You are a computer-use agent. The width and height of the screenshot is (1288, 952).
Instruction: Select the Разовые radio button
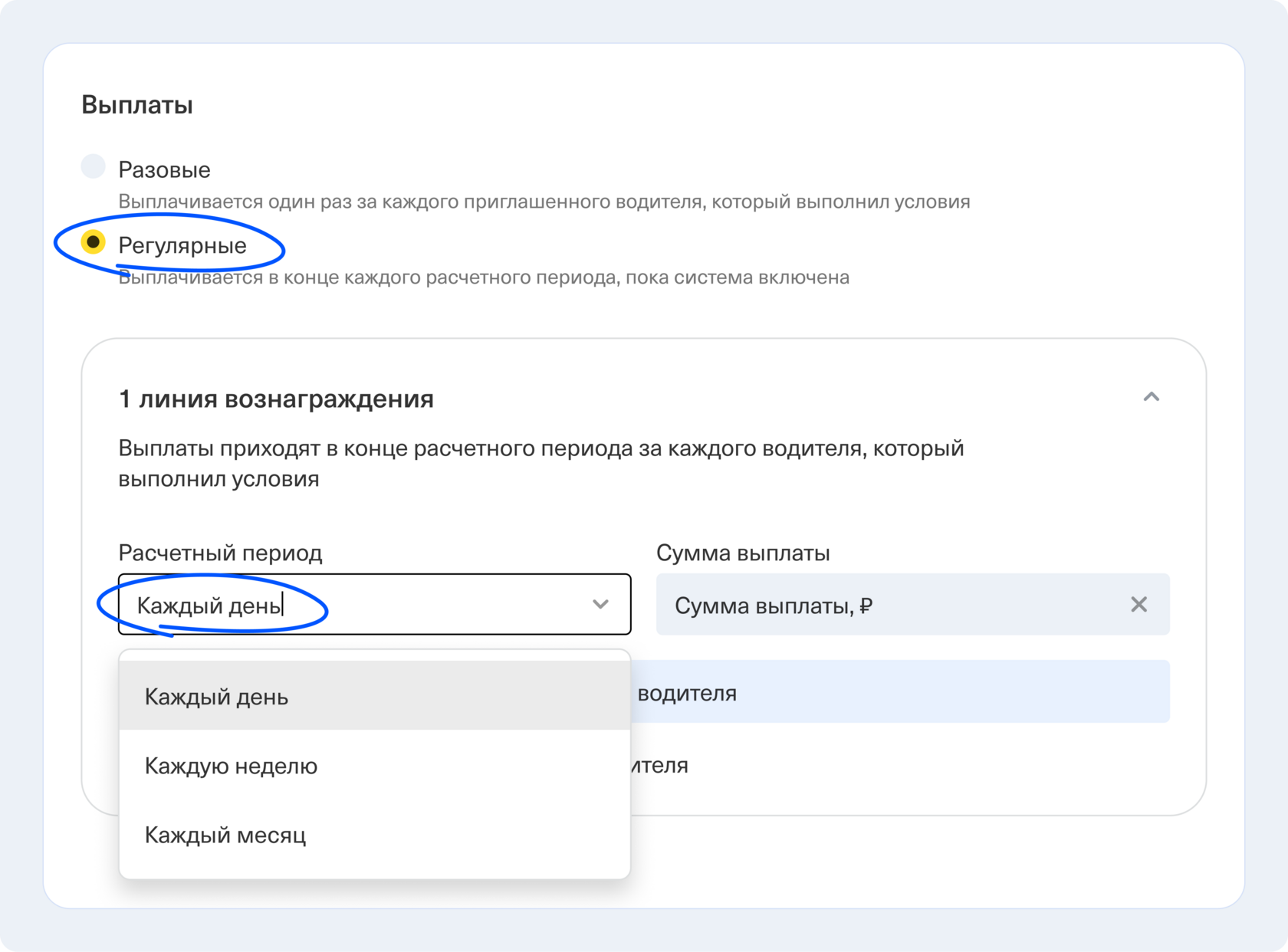point(94,166)
